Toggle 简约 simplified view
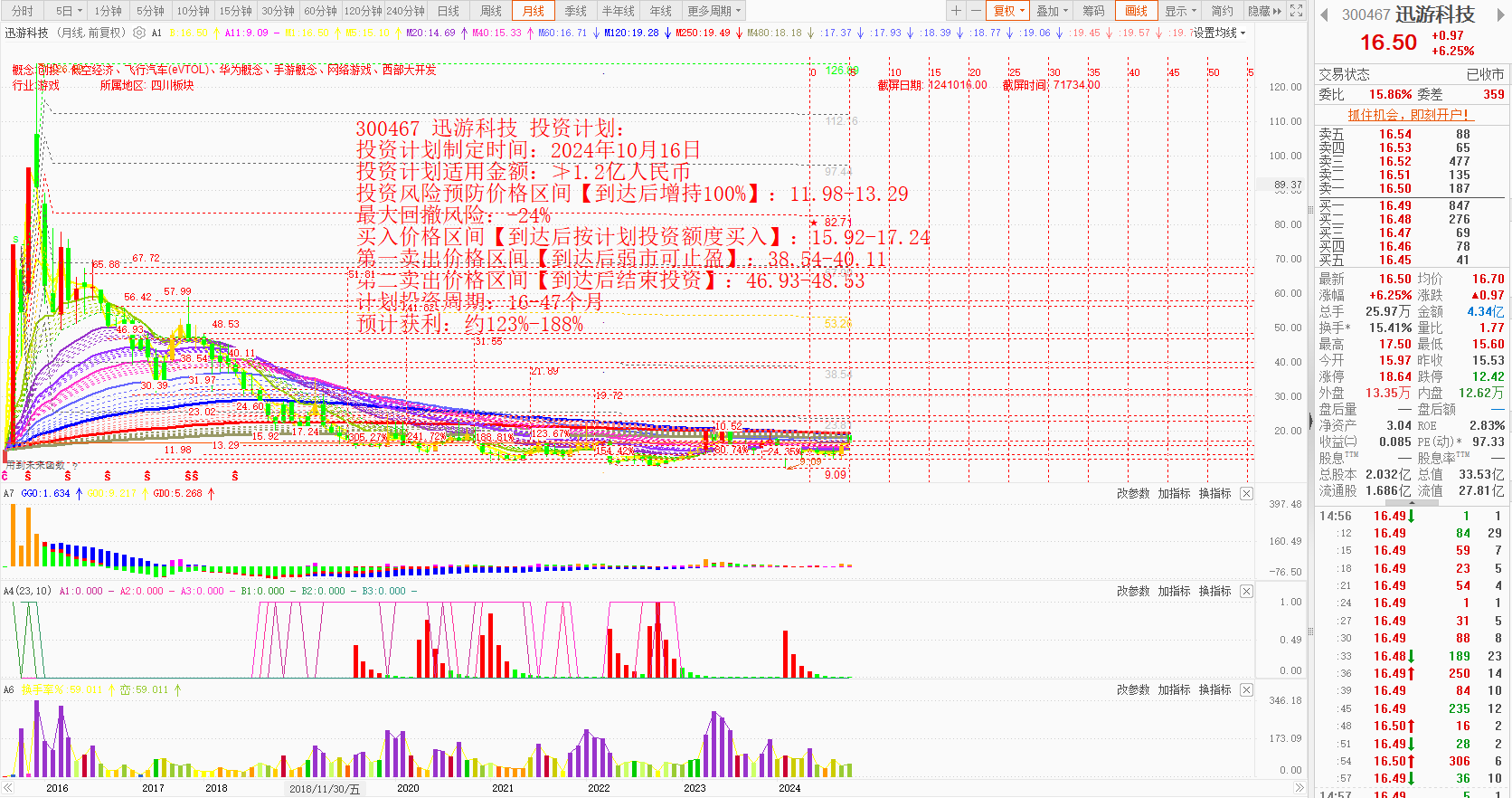 click(x=1222, y=11)
